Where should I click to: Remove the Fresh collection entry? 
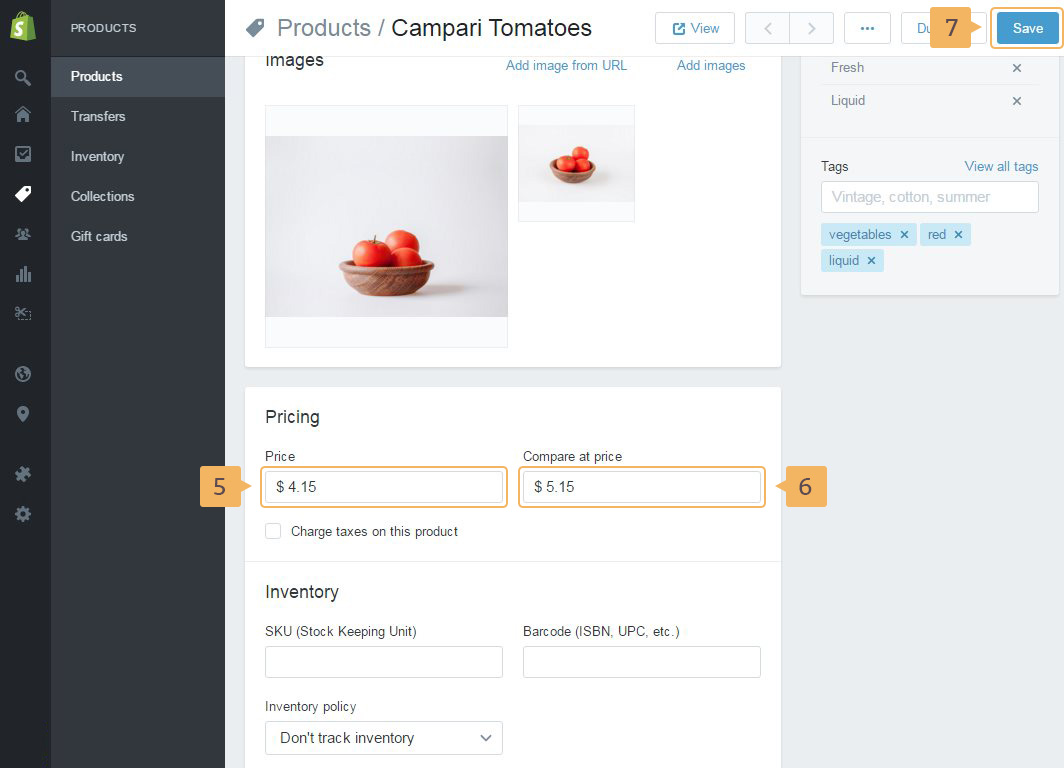[x=1017, y=68]
